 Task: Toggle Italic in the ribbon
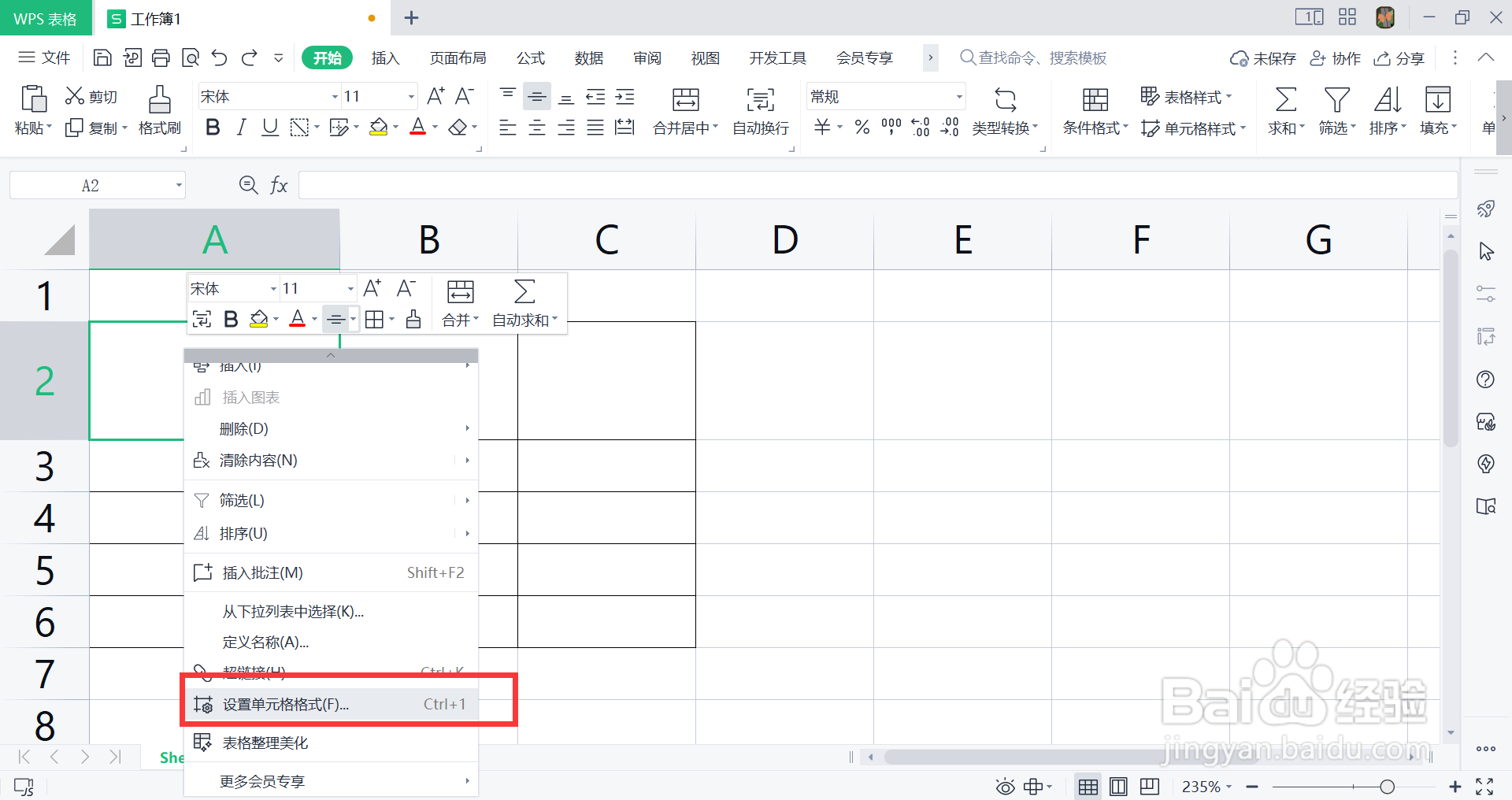242,127
